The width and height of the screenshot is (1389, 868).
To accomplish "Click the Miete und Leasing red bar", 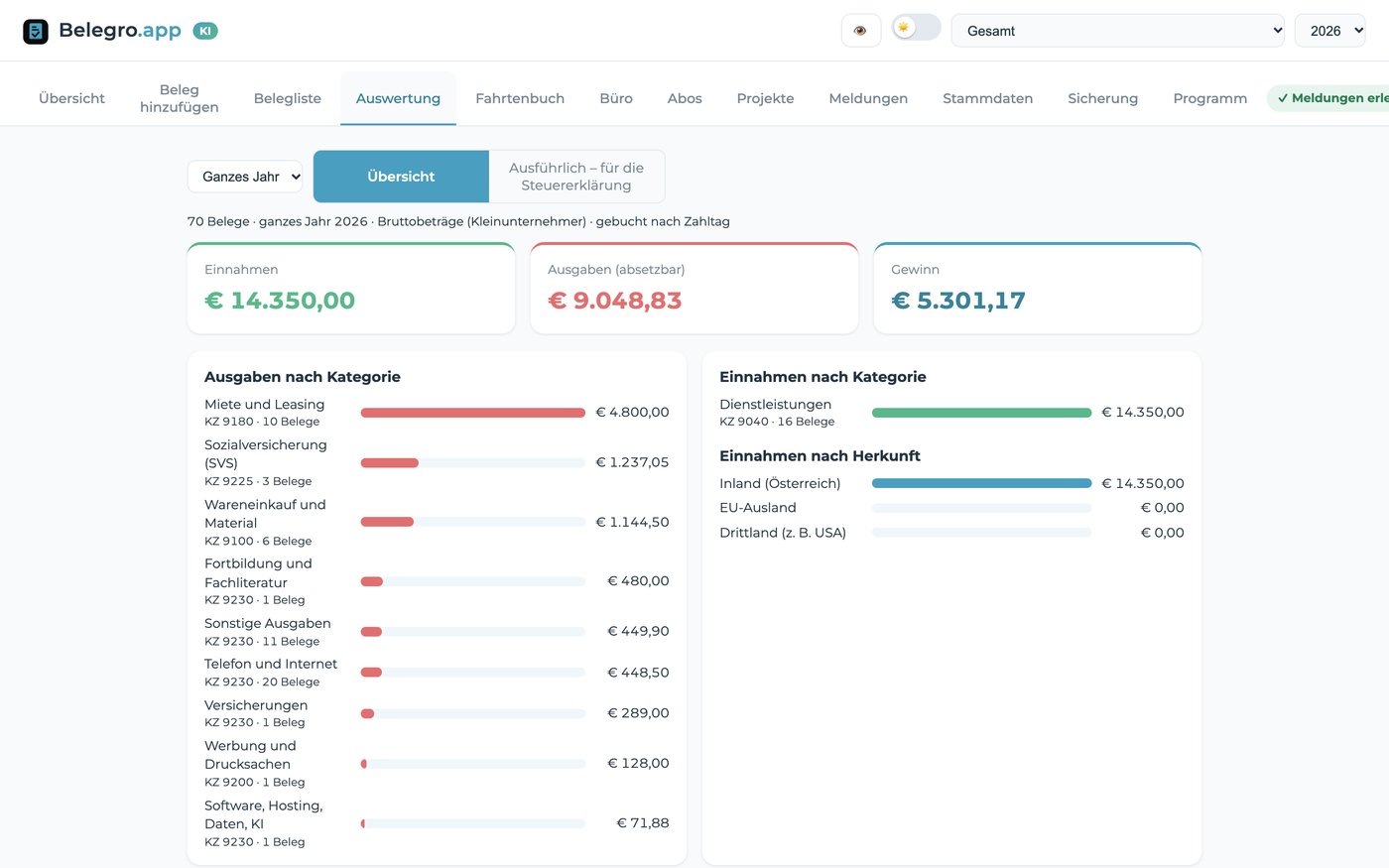I will pyautogui.click(x=473, y=413).
